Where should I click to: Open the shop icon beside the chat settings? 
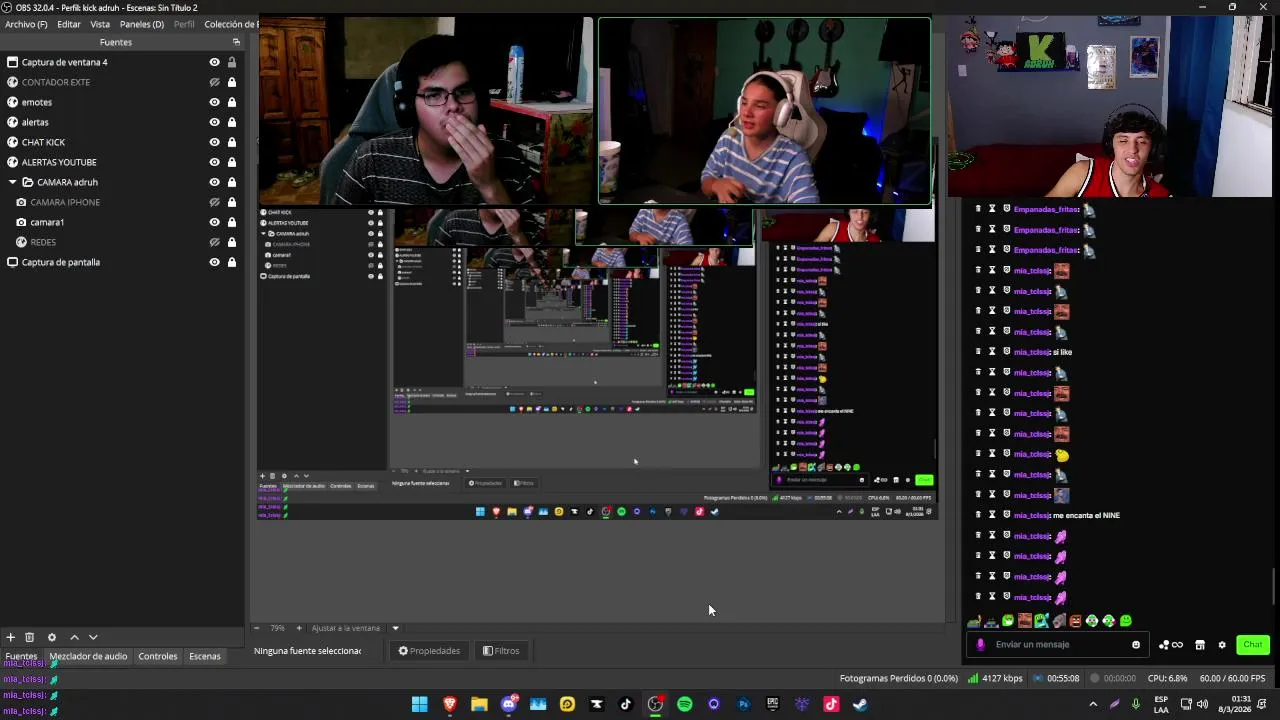pyautogui.click(x=1200, y=645)
